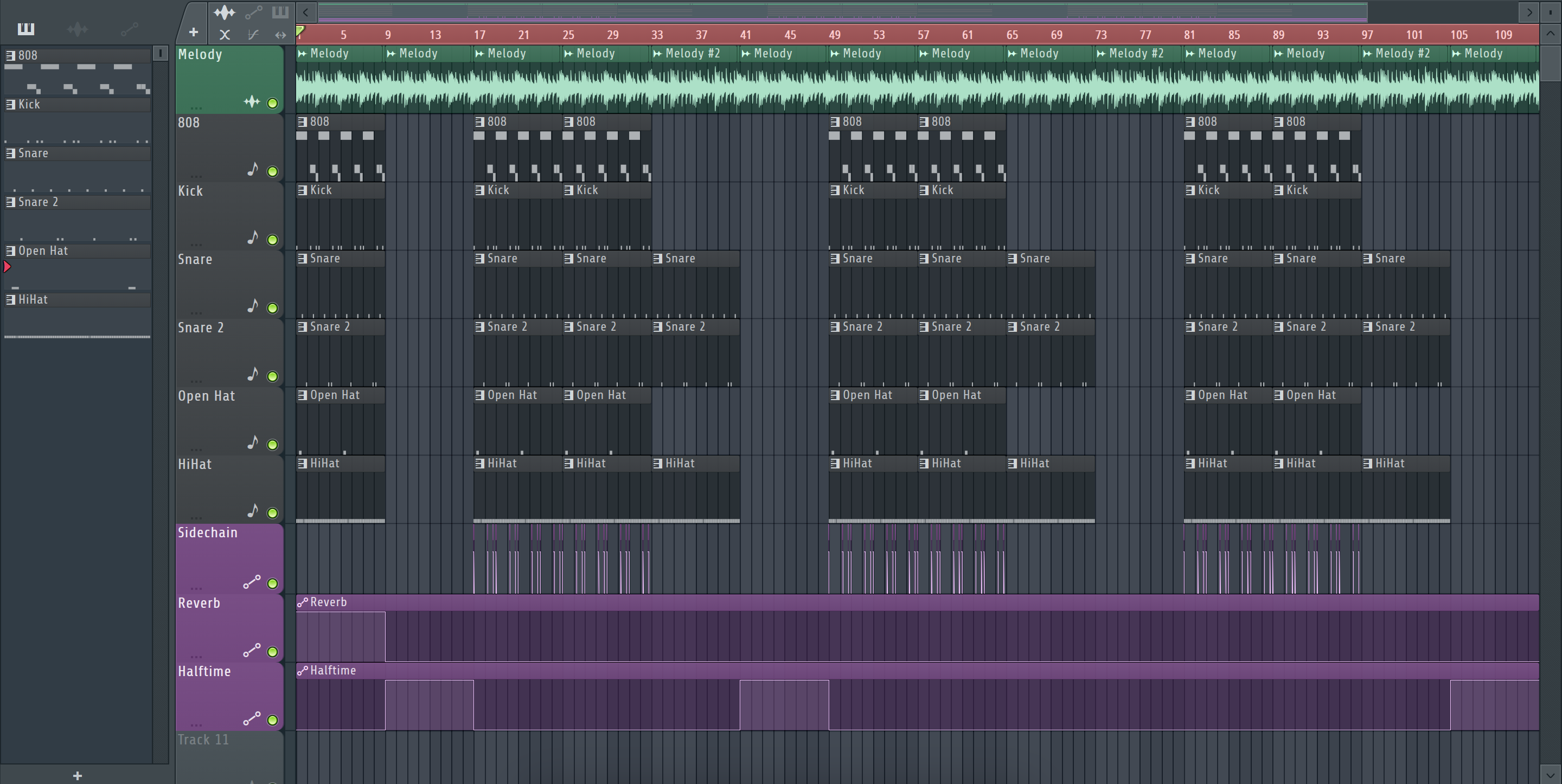This screenshot has height=784, width=1562.
Task: Click the stretch arrows icon in playlist toolbar
Action: pos(280,35)
